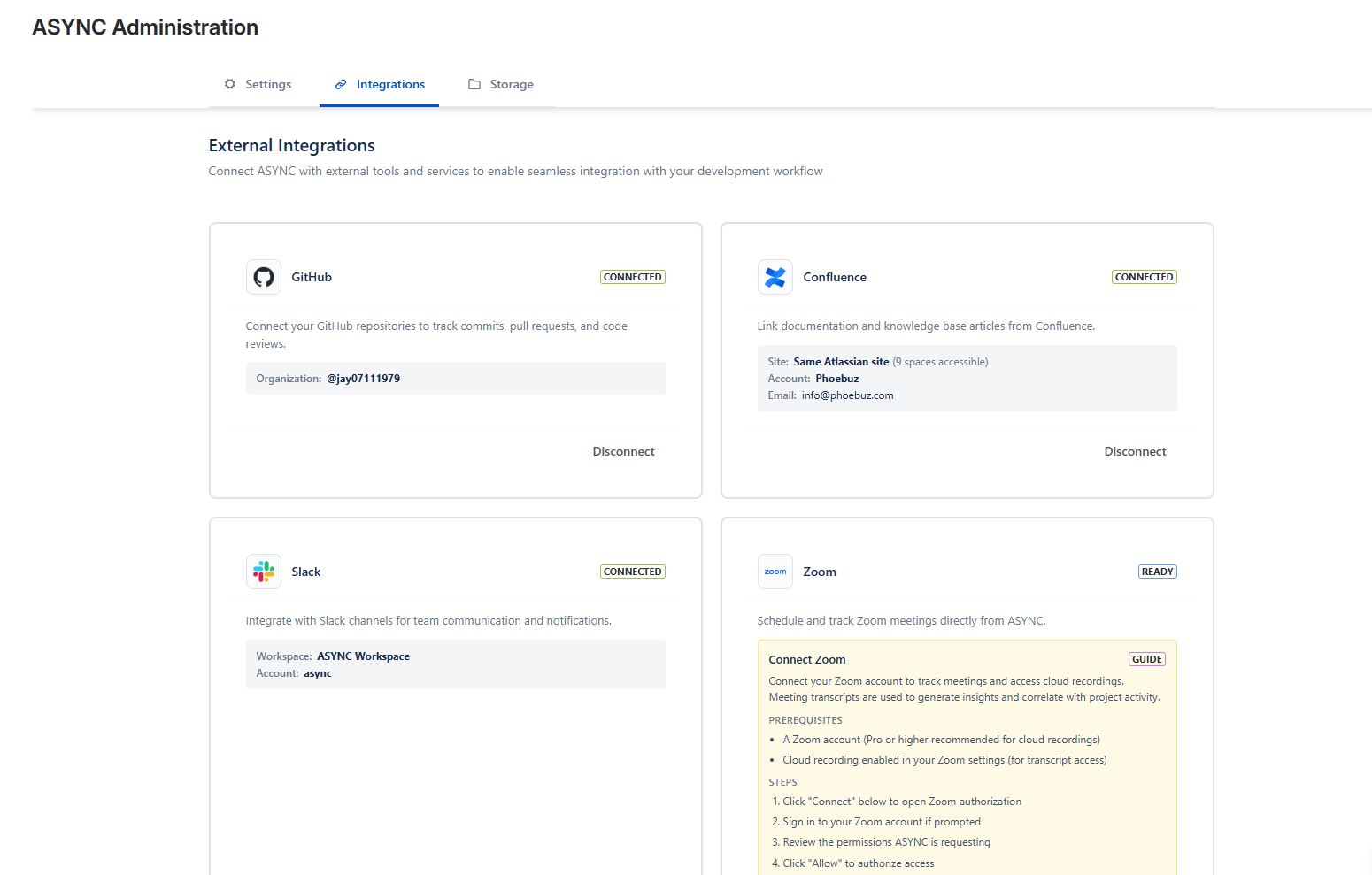Click the Slack logo icon
This screenshot has height=875, width=1372.
[263, 571]
